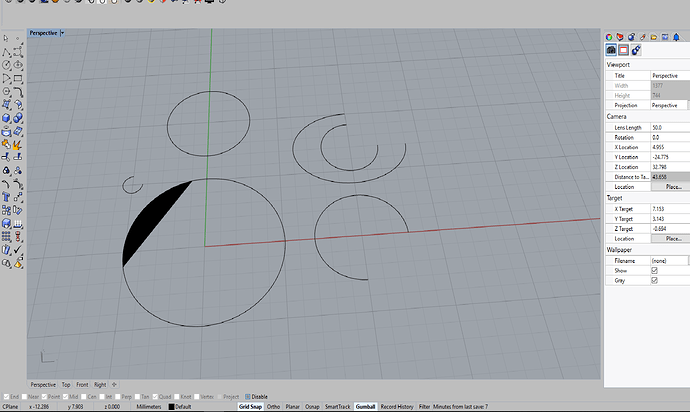Click the wallpaper Filename field

click(x=669, y=261)
